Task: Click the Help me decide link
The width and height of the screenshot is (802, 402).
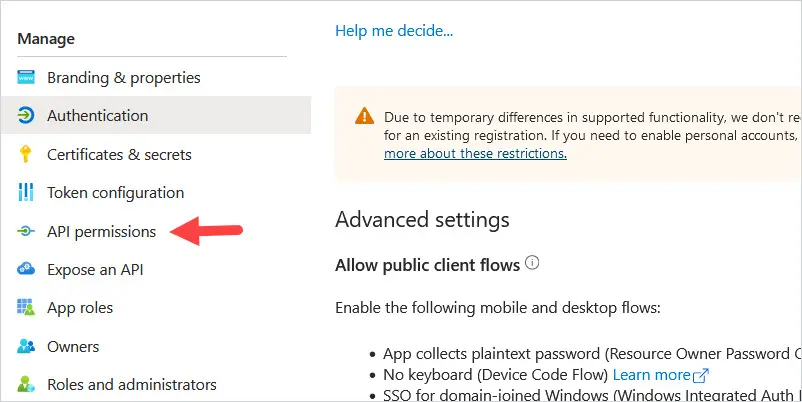Action: click(x=394, y=31)
